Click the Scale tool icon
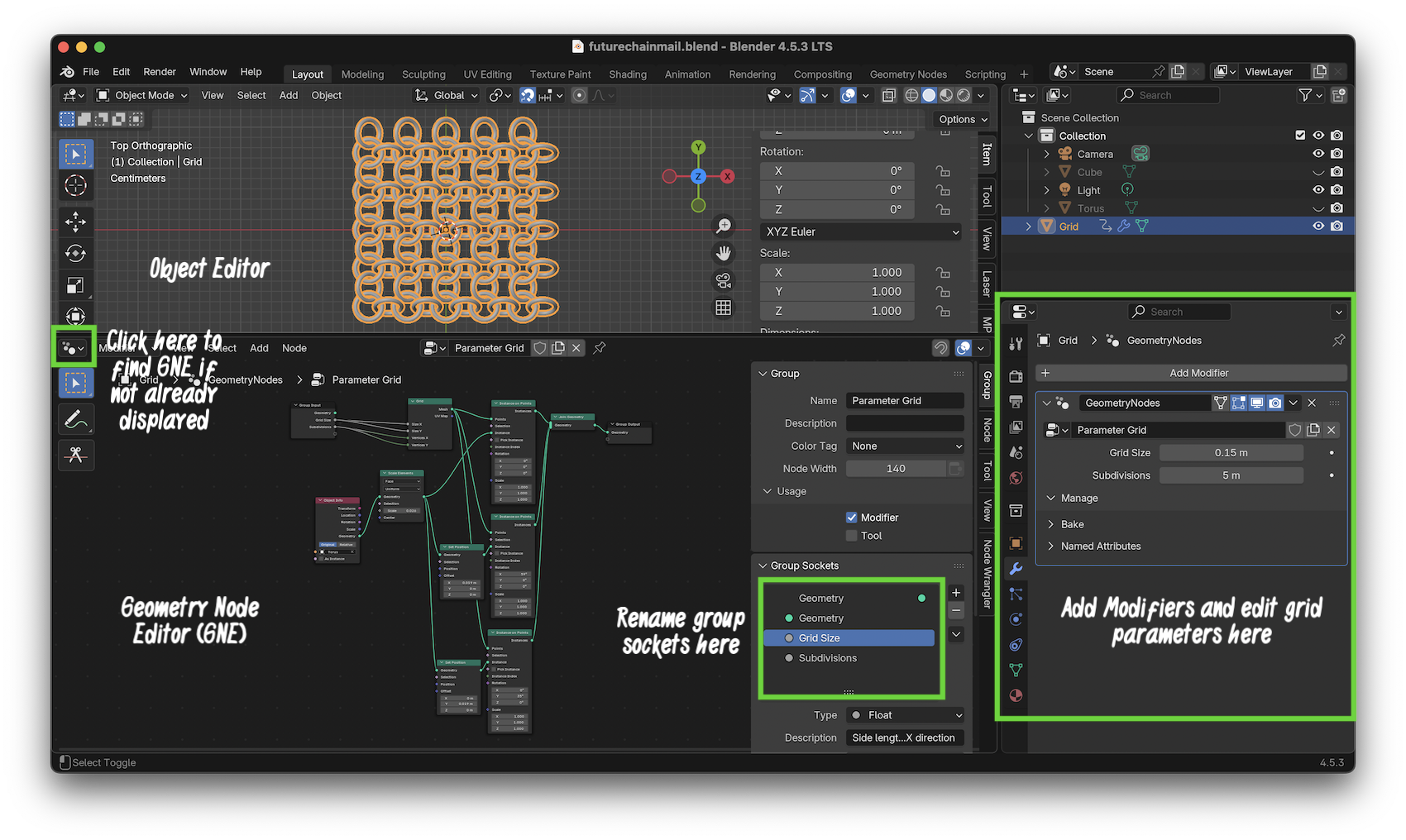The image size is (1406, 840). coord(75,285)
